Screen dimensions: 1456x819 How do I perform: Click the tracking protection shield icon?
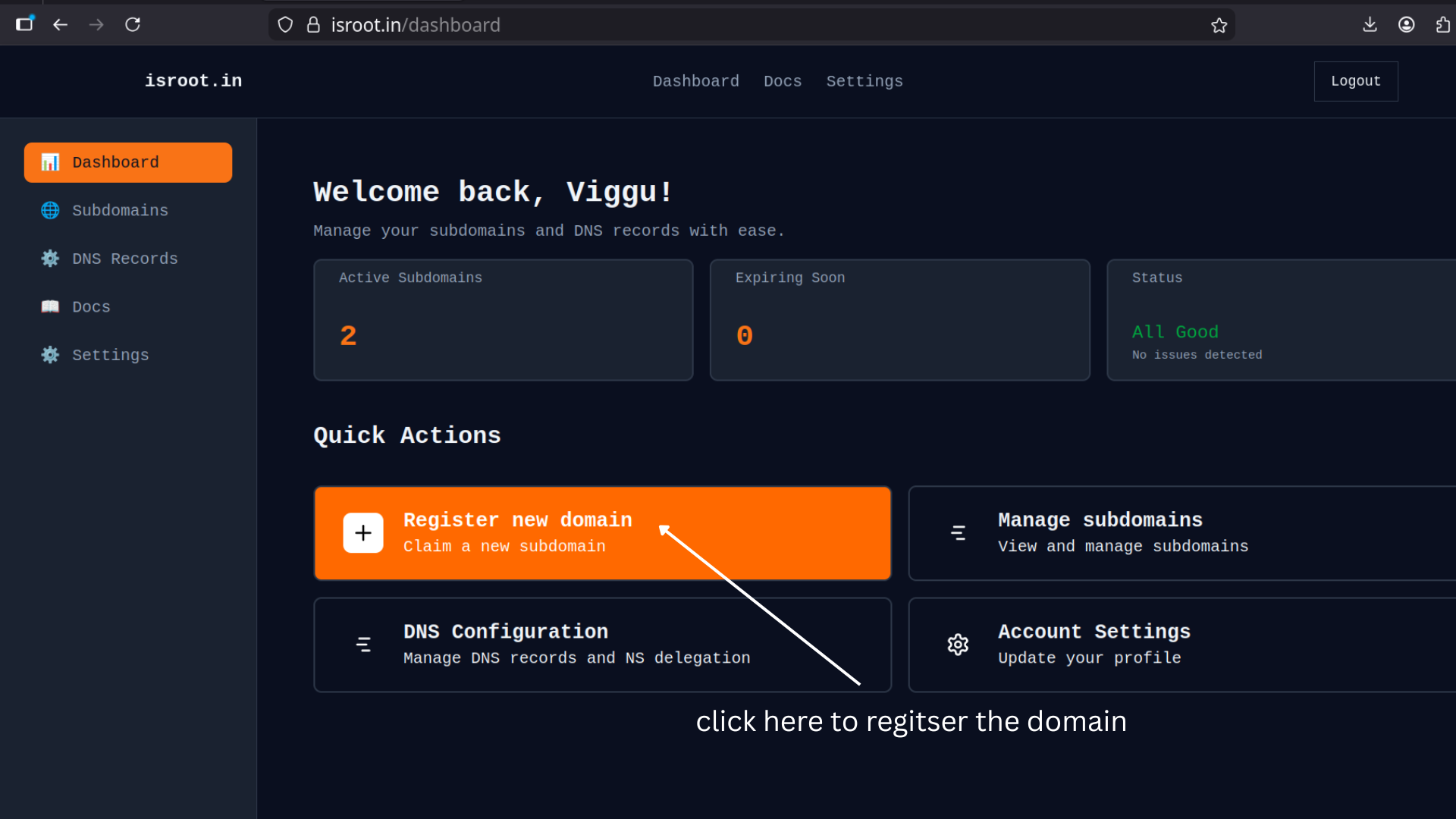point(285,25)
